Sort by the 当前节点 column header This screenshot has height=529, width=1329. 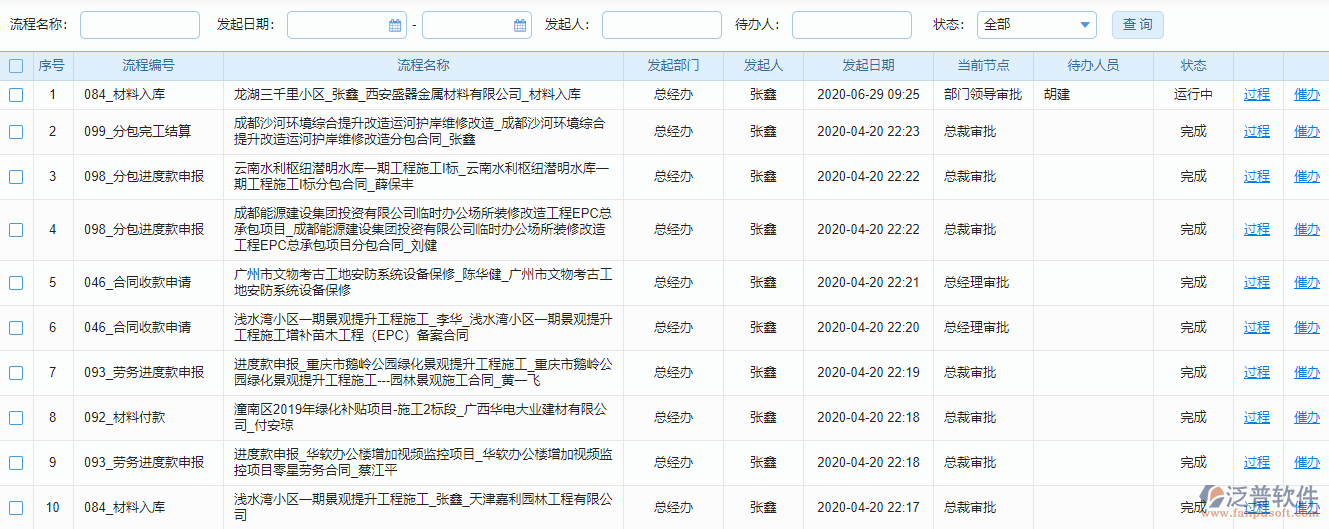point(983,66)
